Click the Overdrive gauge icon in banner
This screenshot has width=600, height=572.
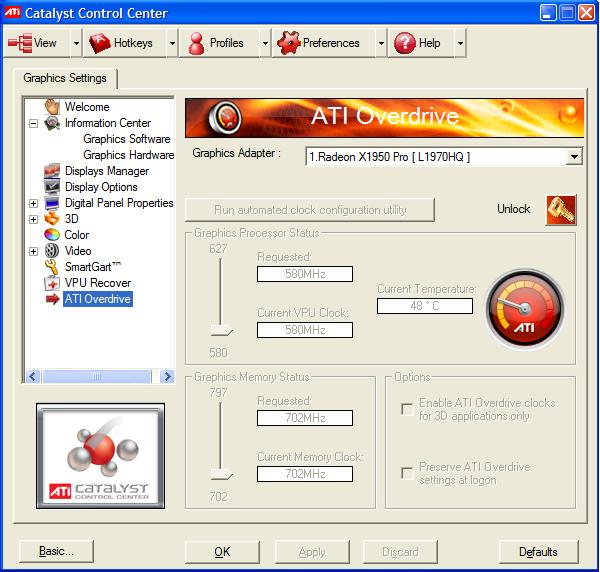[x=225, y=117]
